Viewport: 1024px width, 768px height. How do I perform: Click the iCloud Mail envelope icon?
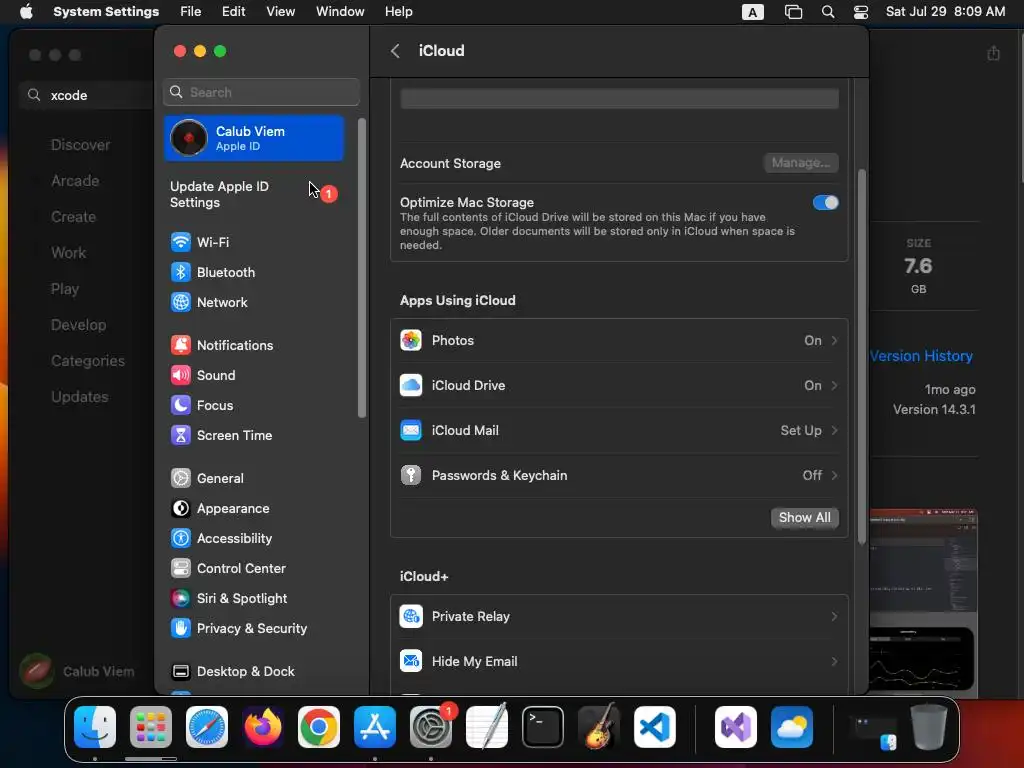point(411,430)
